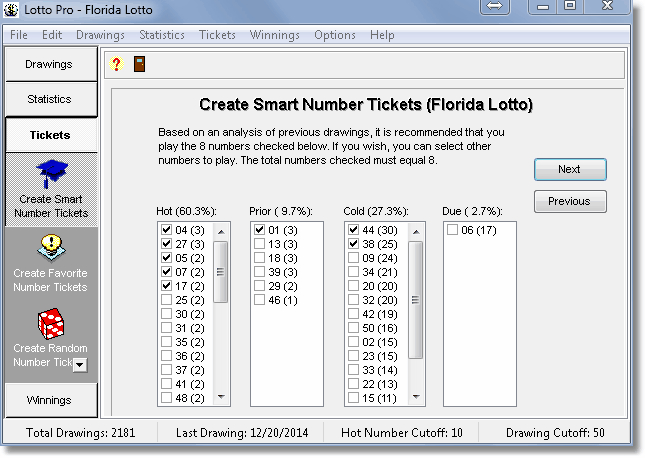
Task: Expand sidebar list with down arrow button
Action: pyautogui.click(x=81, y=366)
